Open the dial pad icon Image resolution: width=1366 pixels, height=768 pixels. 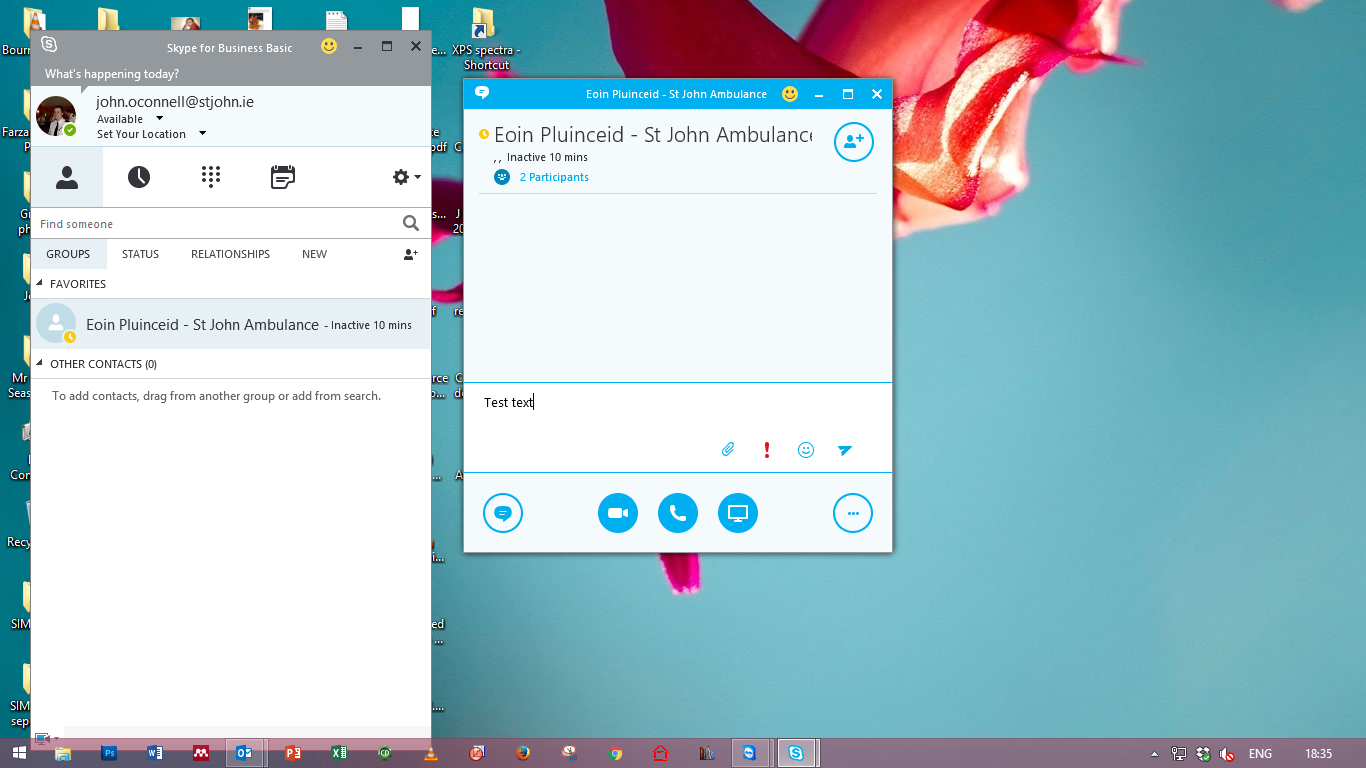pyautogui.click(x=210, y=177)
